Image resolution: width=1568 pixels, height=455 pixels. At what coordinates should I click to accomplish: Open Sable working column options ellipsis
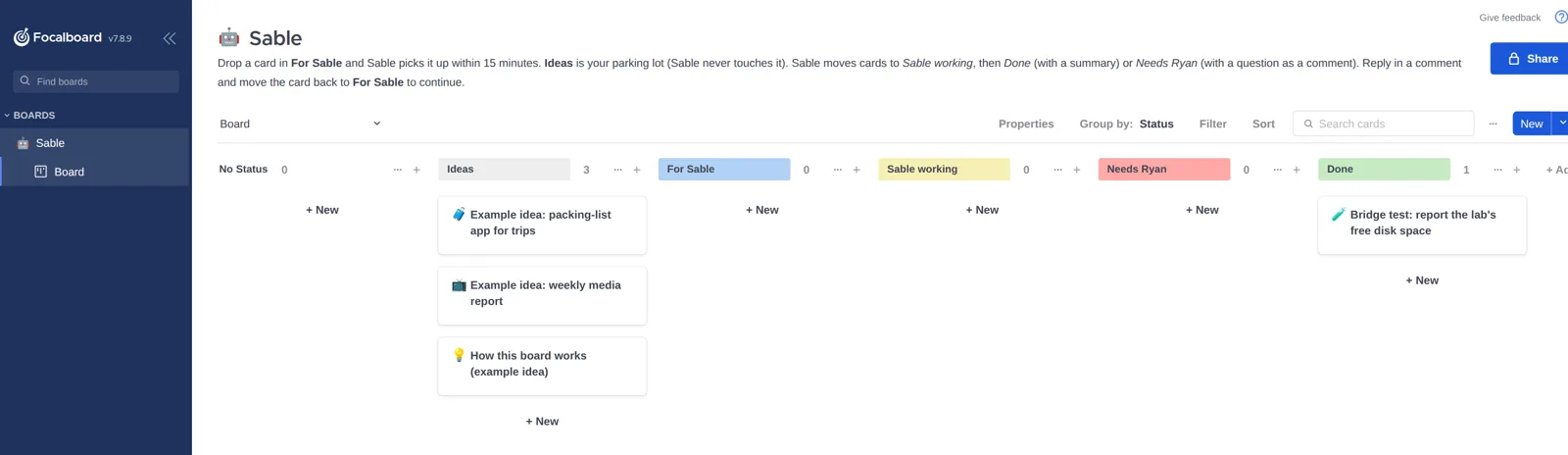(1057, 170)
